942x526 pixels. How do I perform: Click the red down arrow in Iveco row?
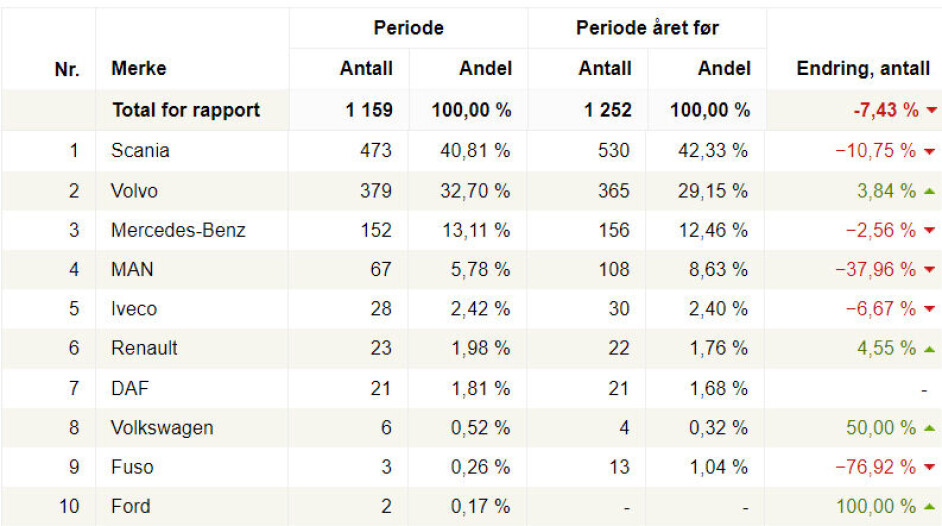click(x=930, y=310)
